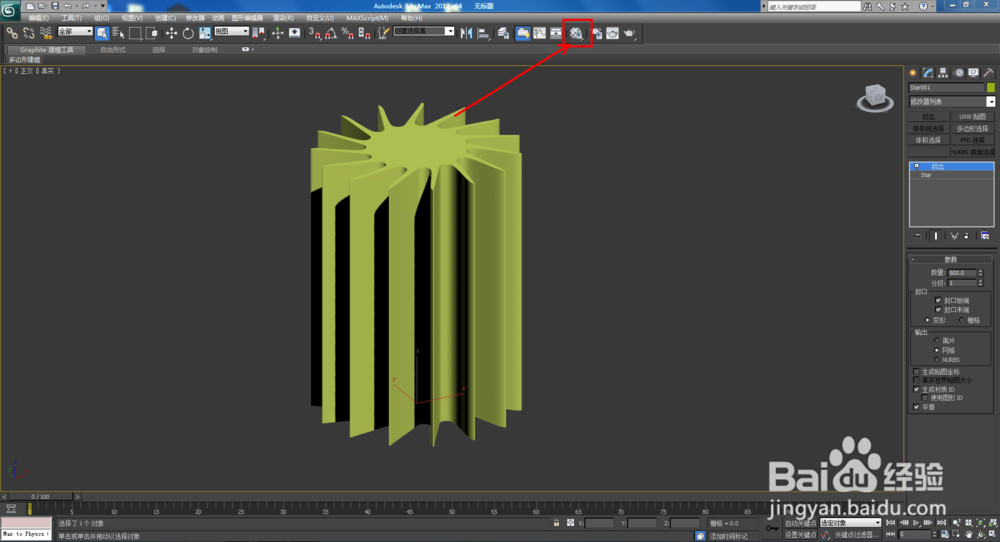Select the NURBS output radio button

click(x=938, y=359)
